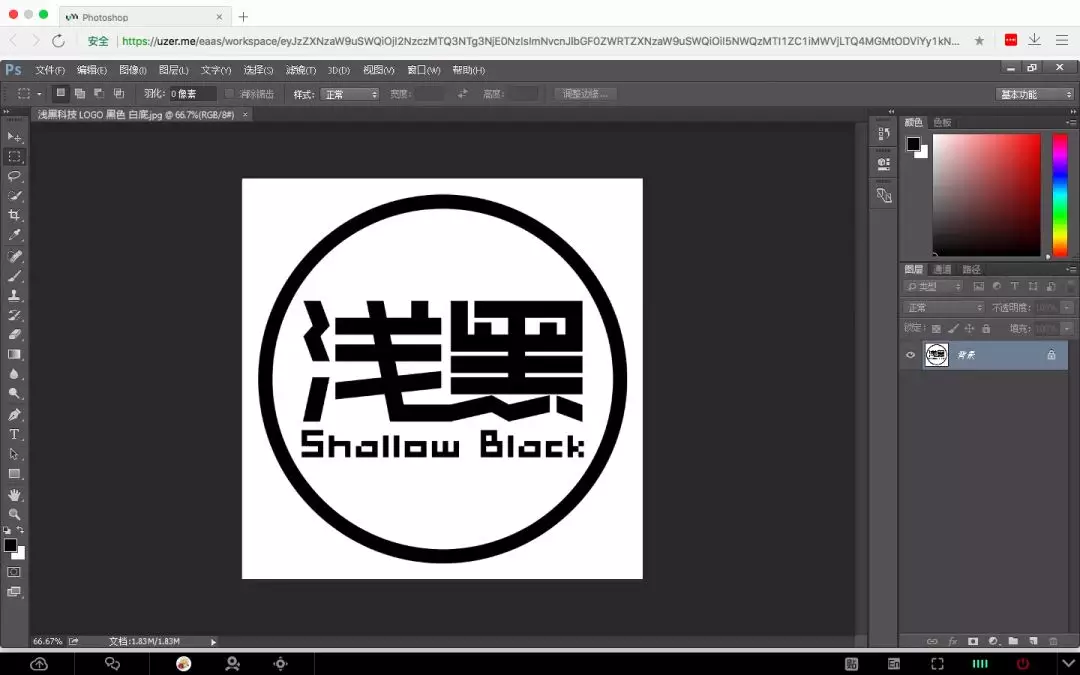Toggle Quick Mask mode icon

pyautogui.click(x=14, y=572)
